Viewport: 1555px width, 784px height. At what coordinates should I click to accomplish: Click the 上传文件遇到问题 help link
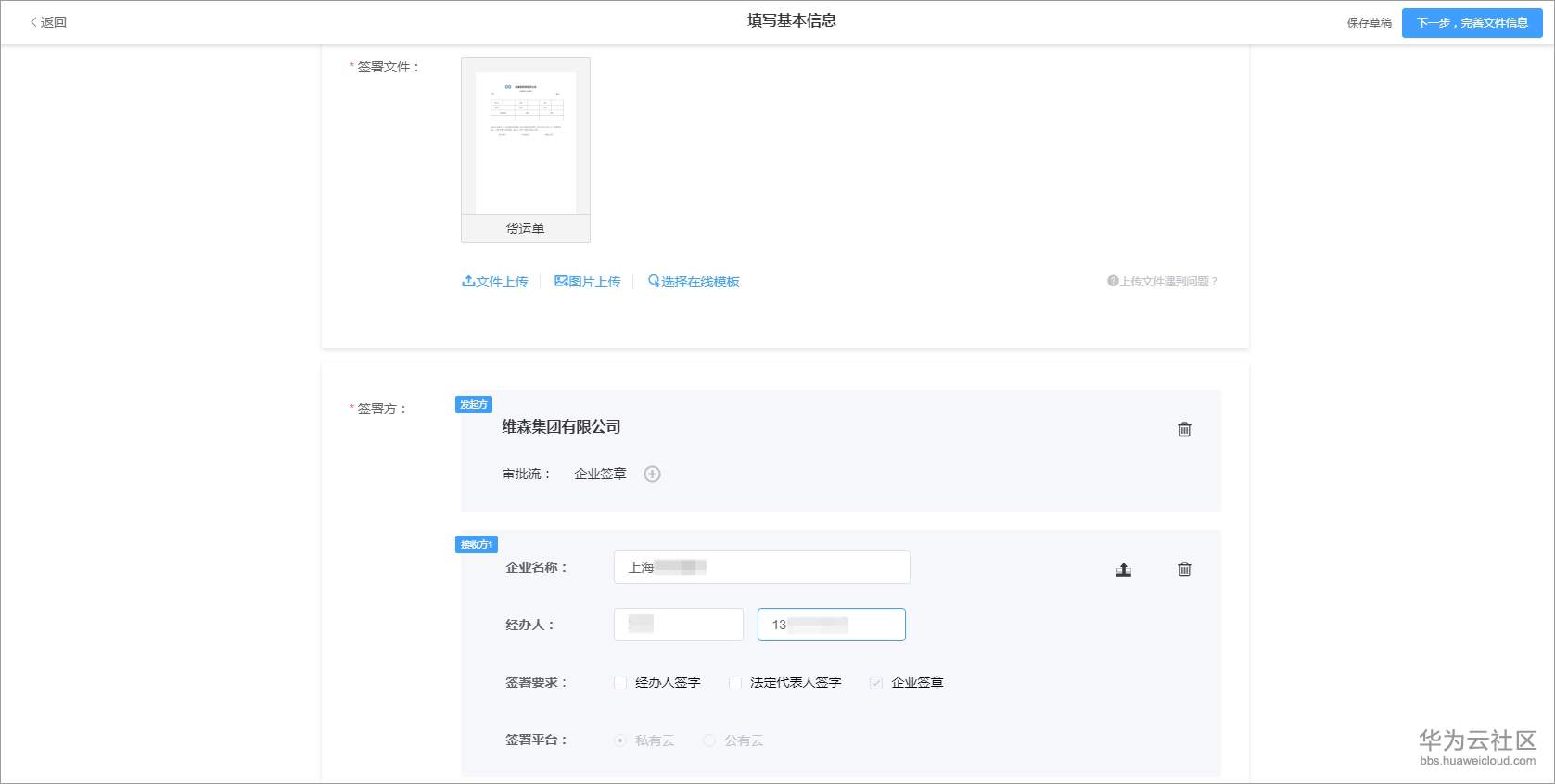tap(1162, 282)
